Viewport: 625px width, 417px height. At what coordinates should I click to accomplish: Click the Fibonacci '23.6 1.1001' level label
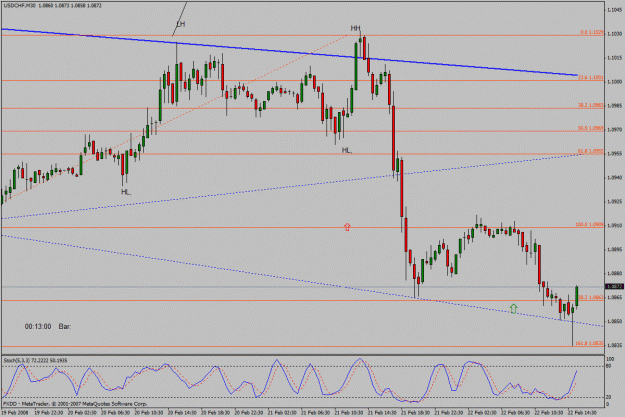point(591,77)
